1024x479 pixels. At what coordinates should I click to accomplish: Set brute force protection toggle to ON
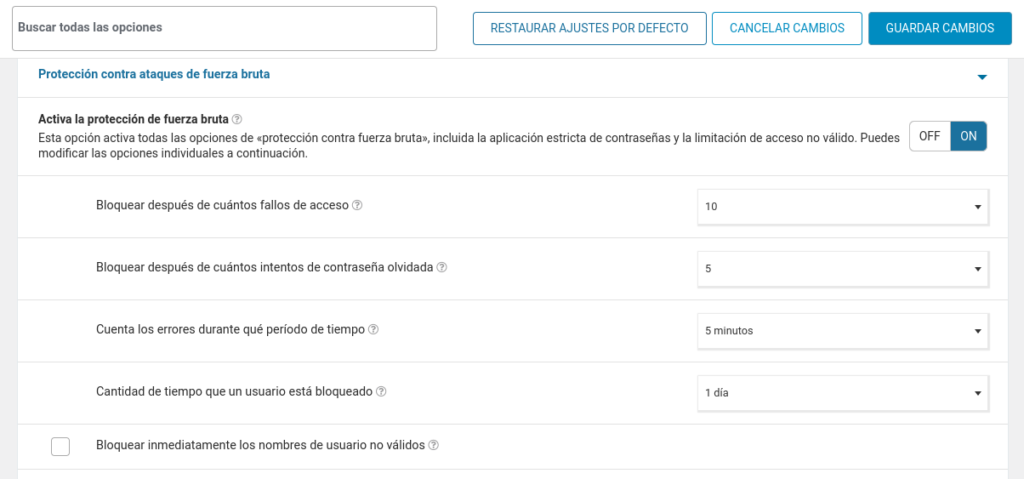click(x=968, y=137)
